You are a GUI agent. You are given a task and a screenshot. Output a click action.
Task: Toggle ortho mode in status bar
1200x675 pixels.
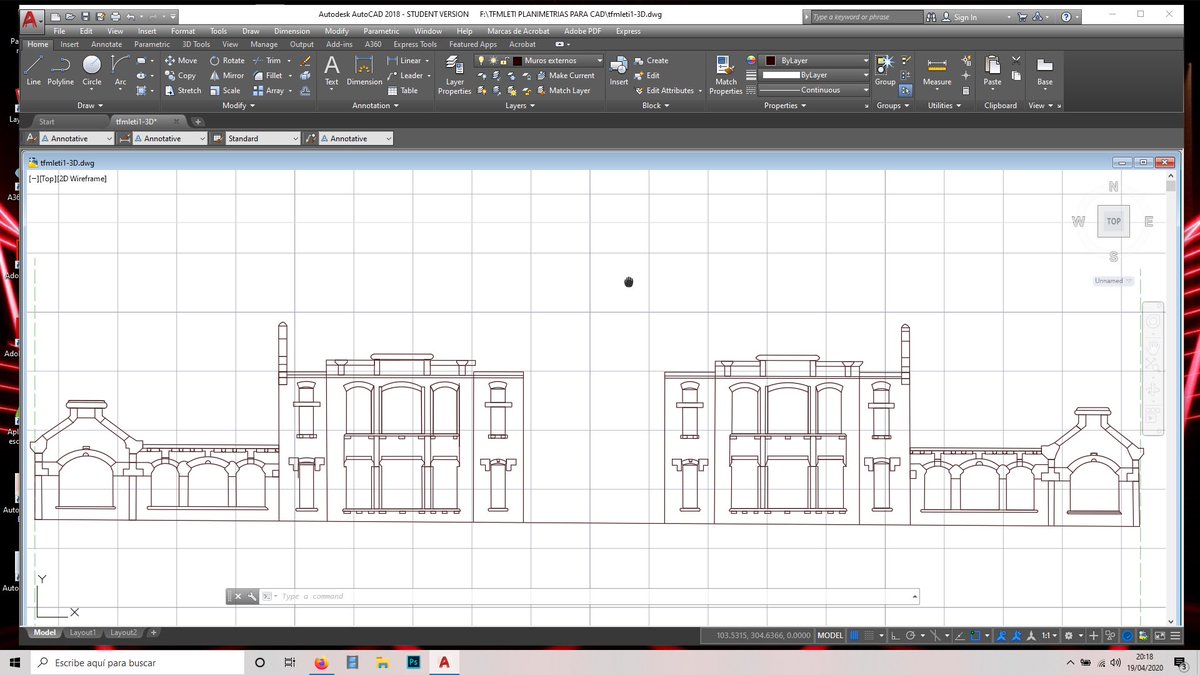point(895,635)
